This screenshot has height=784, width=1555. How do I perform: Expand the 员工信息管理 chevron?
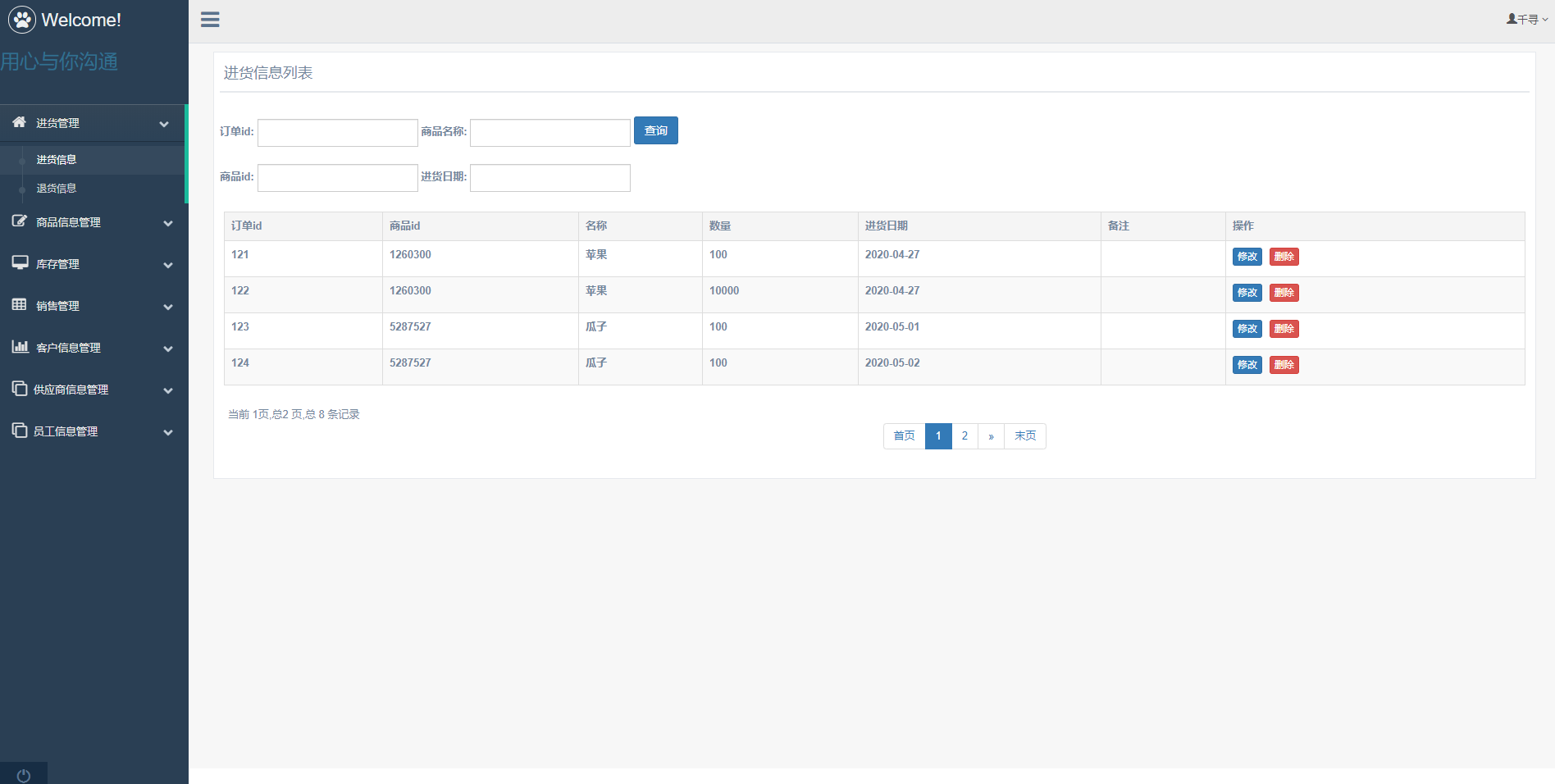[x=168, y=432]
